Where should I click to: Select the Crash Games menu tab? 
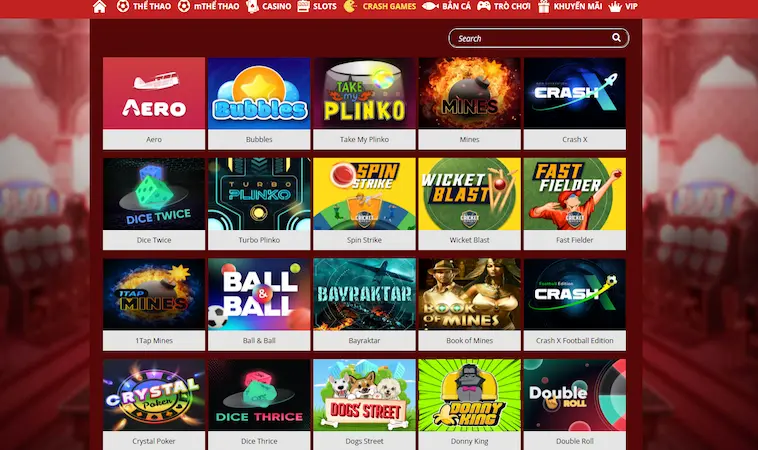click(387, 6)
